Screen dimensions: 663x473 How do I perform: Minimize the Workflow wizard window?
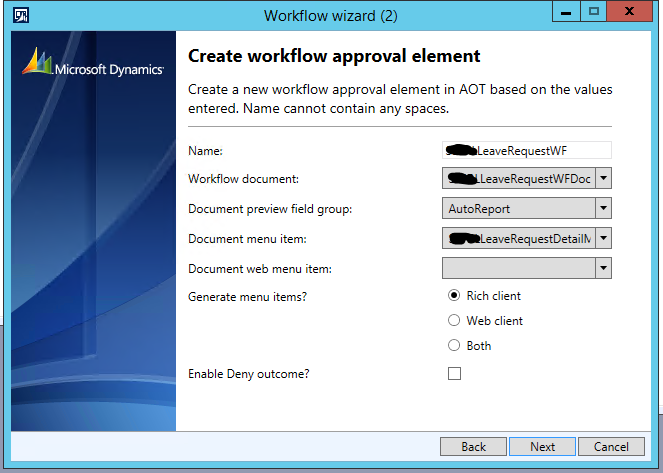566,11
